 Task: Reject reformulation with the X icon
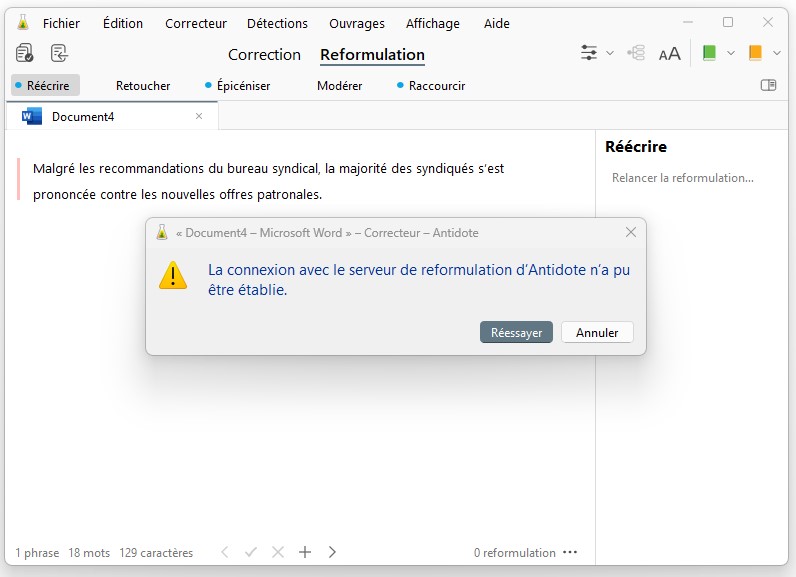[x=278, y=552]
